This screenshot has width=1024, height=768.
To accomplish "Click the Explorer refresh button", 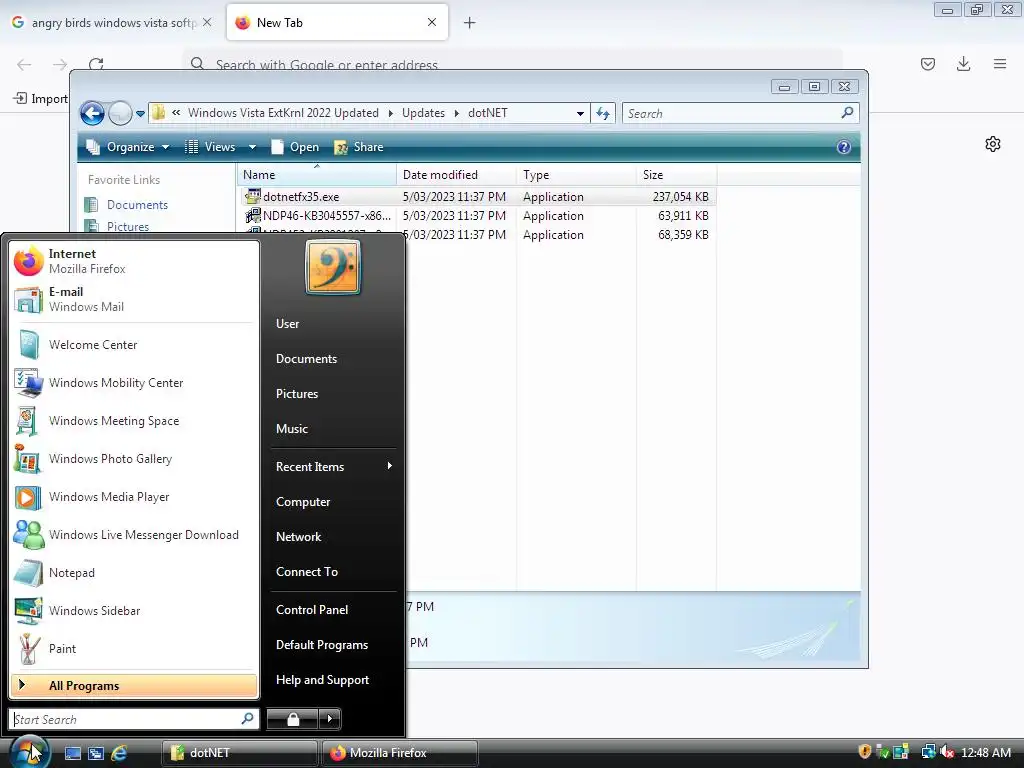I will (603, 114).
